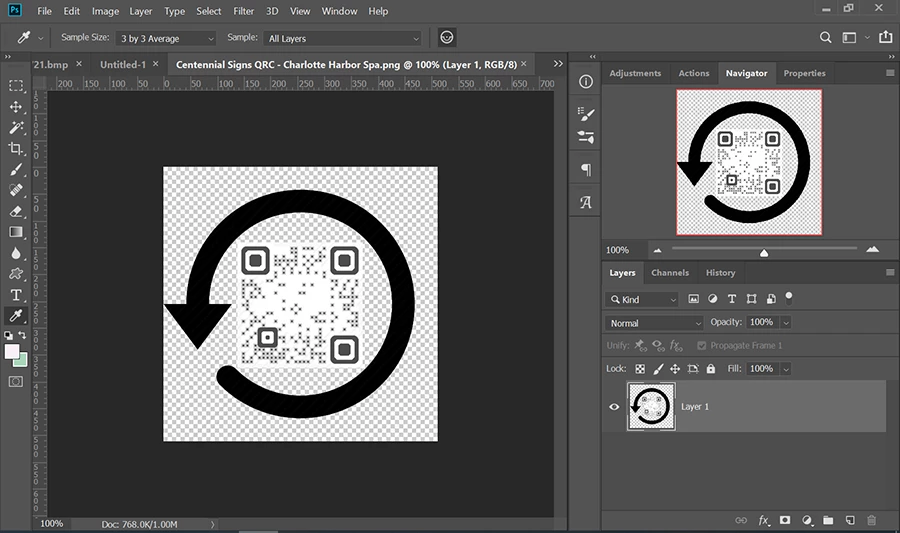900x533 pixels.
Task: Select the Type tool
Action: click(x=16, y=295)
